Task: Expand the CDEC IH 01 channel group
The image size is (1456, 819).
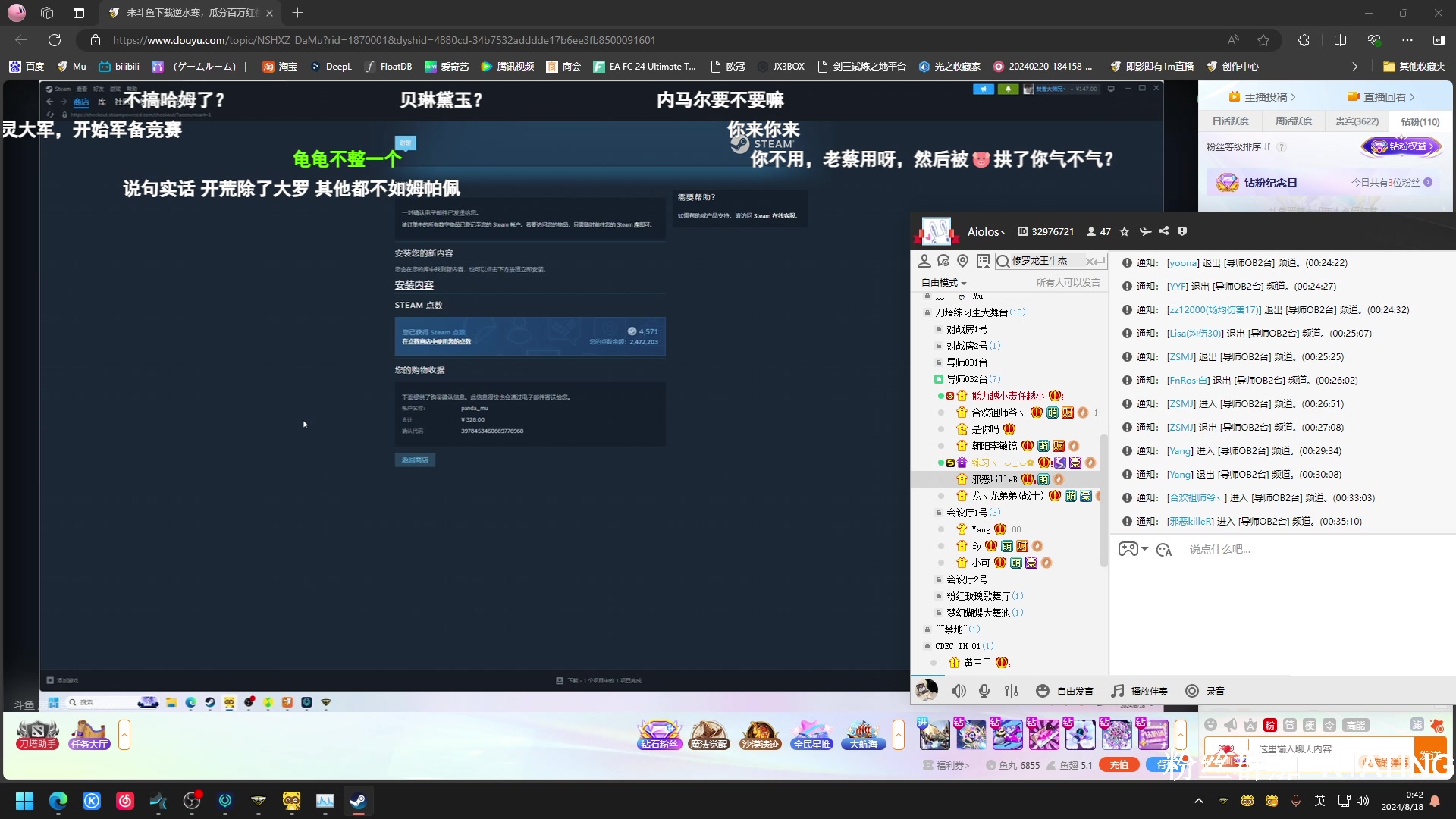Action: (927, 646)
